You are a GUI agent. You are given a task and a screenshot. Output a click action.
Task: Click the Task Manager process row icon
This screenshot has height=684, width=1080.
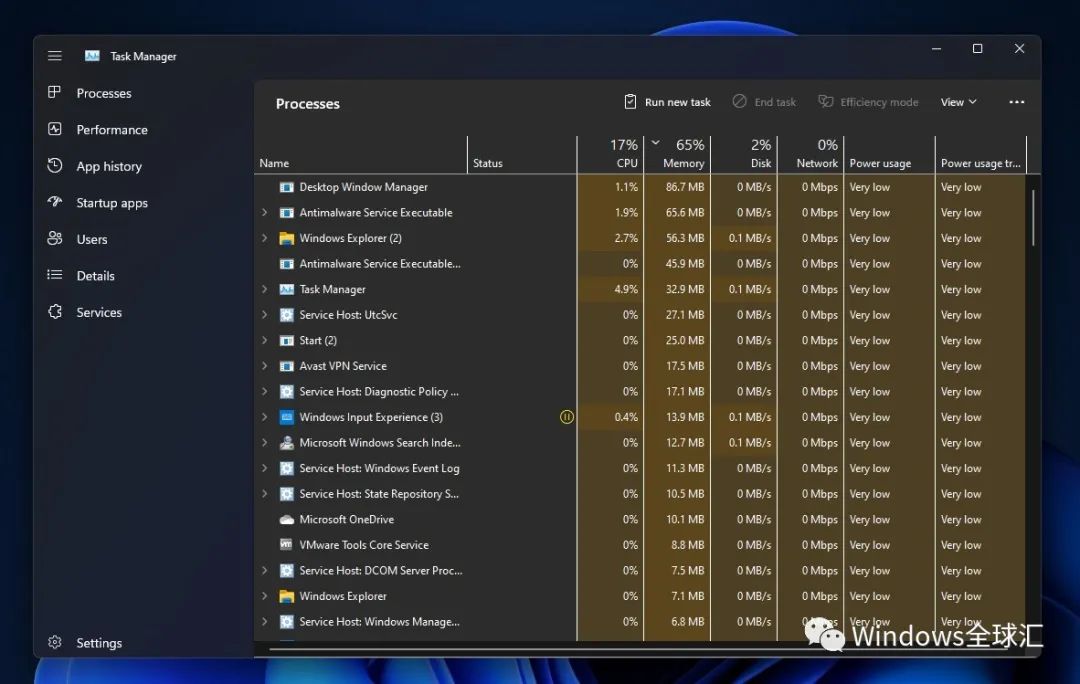tap(287, 289)
